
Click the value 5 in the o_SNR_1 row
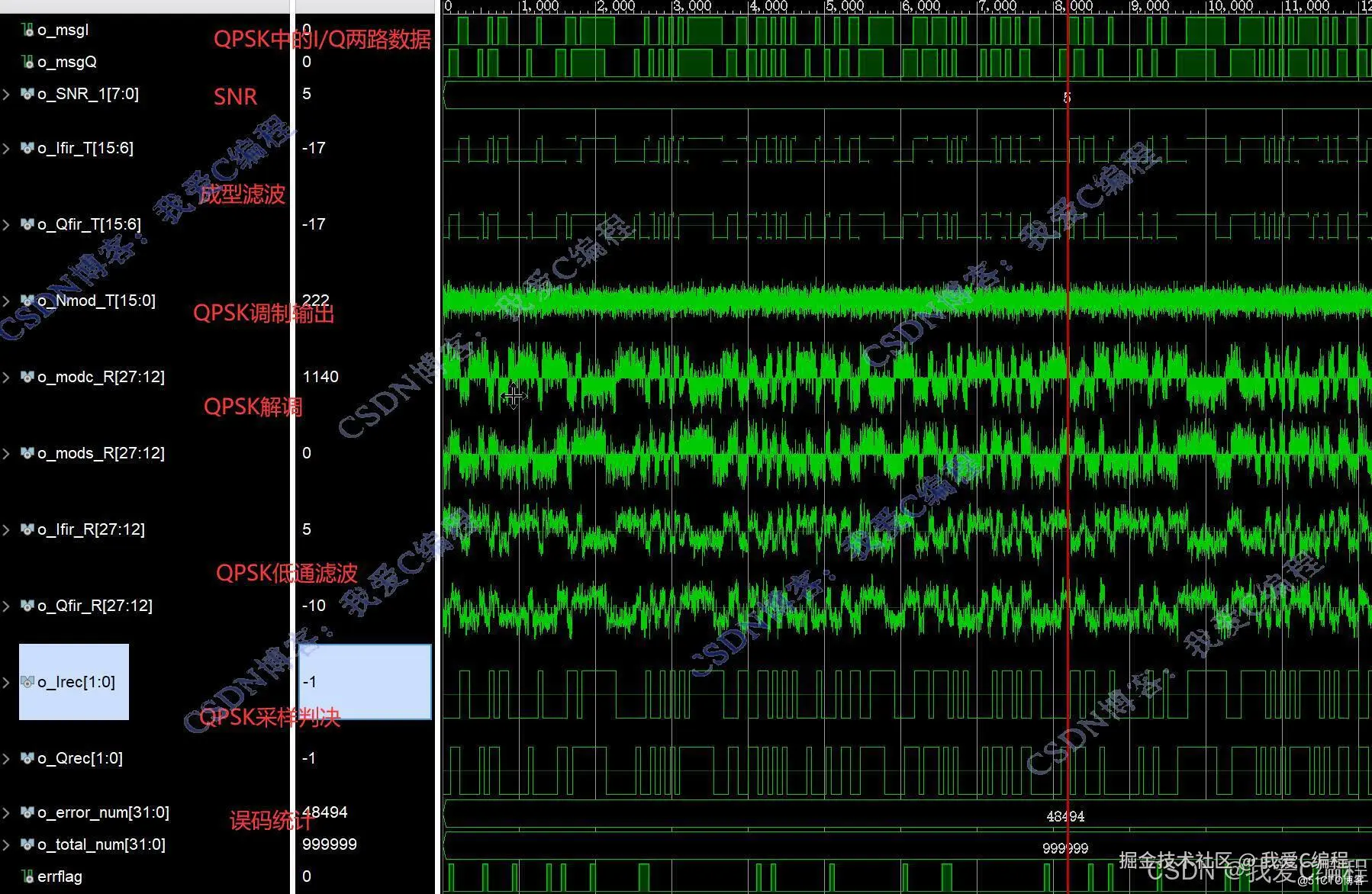[307, 94]
